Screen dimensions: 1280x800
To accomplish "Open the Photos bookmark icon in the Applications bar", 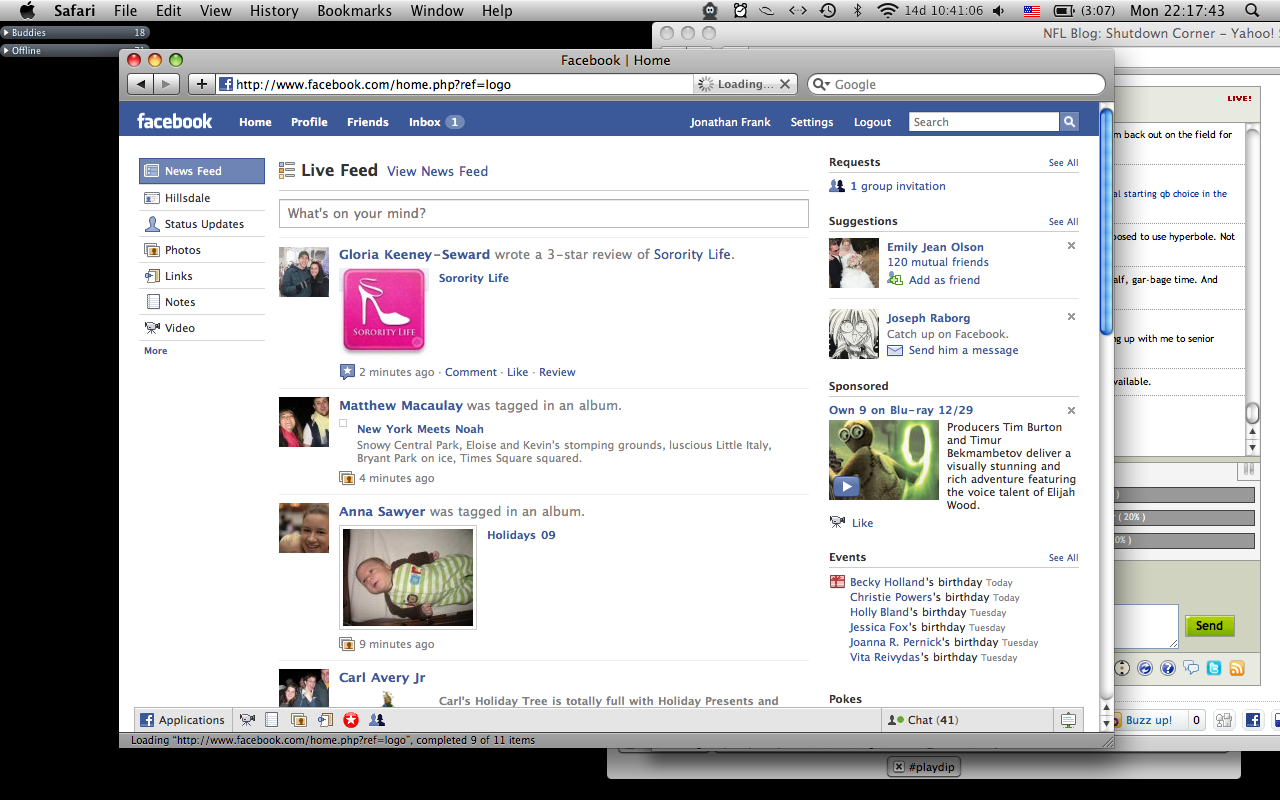I will click(299, 720).
